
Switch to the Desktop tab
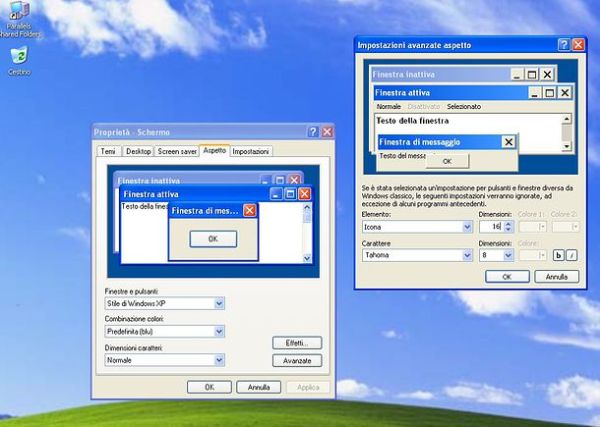click(138, 152)
